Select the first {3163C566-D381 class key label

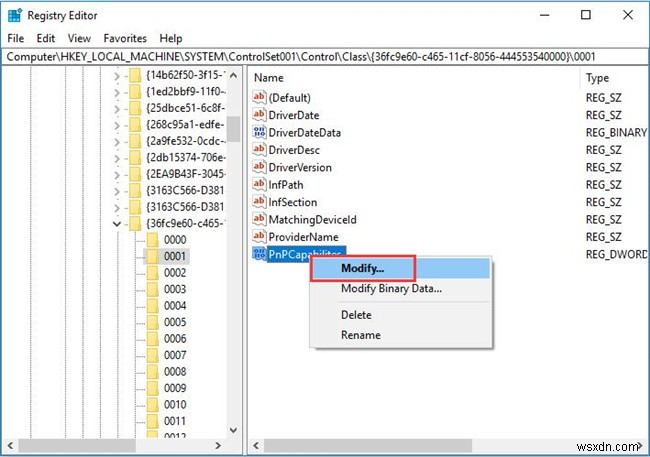[x=185, y=190]
